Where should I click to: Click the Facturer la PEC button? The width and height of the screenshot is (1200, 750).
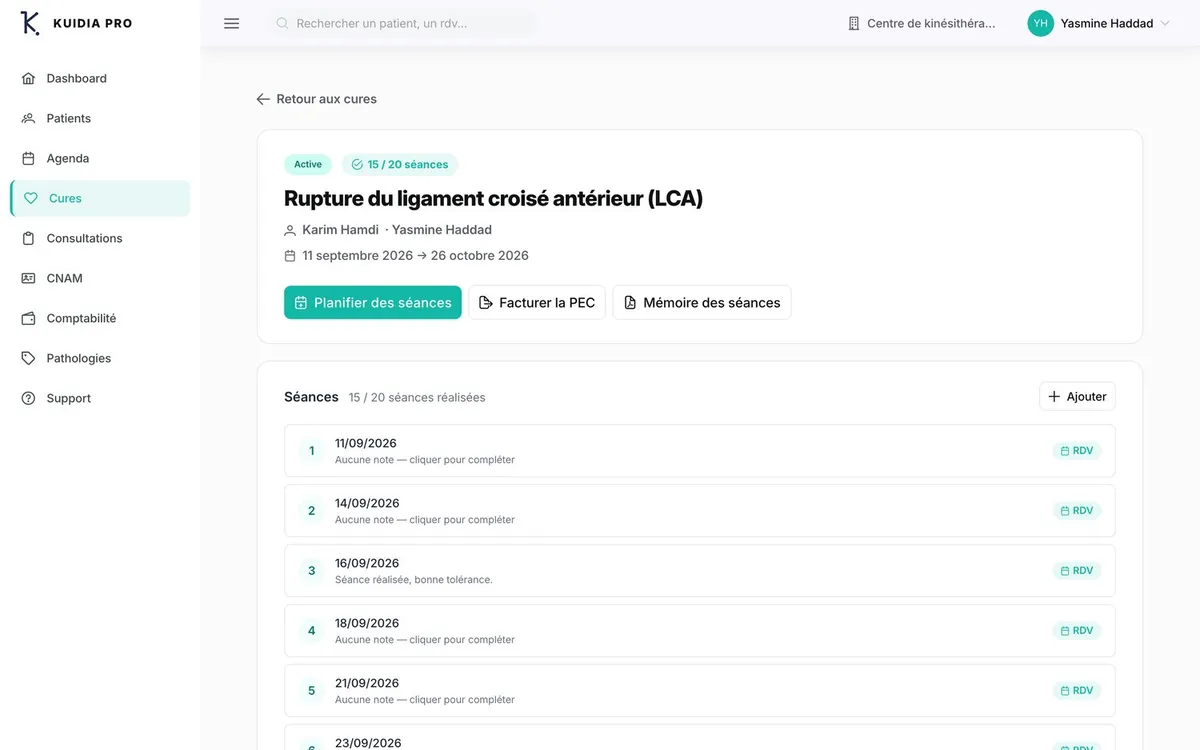(537, 302)
